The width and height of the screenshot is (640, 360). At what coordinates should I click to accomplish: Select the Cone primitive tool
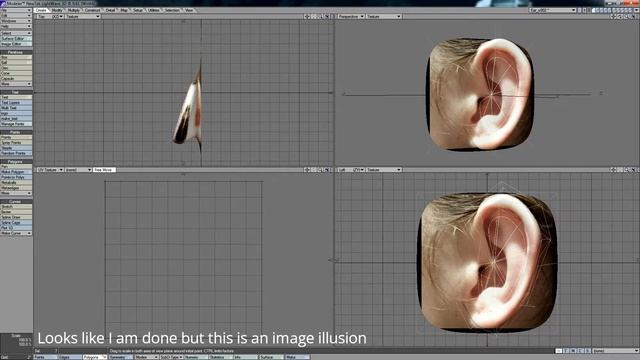[x=16, y=73]
